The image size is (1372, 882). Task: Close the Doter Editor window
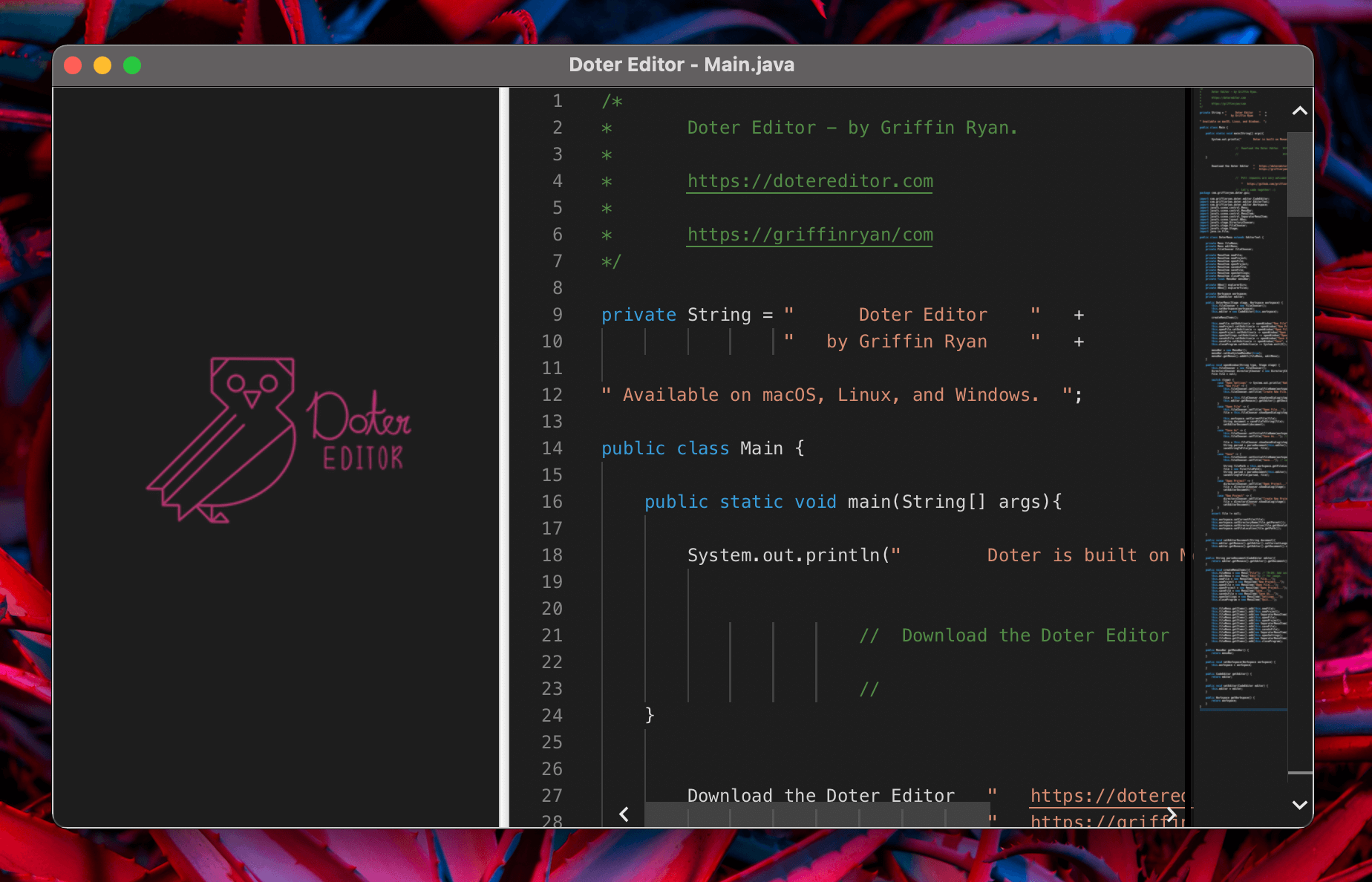73,65
